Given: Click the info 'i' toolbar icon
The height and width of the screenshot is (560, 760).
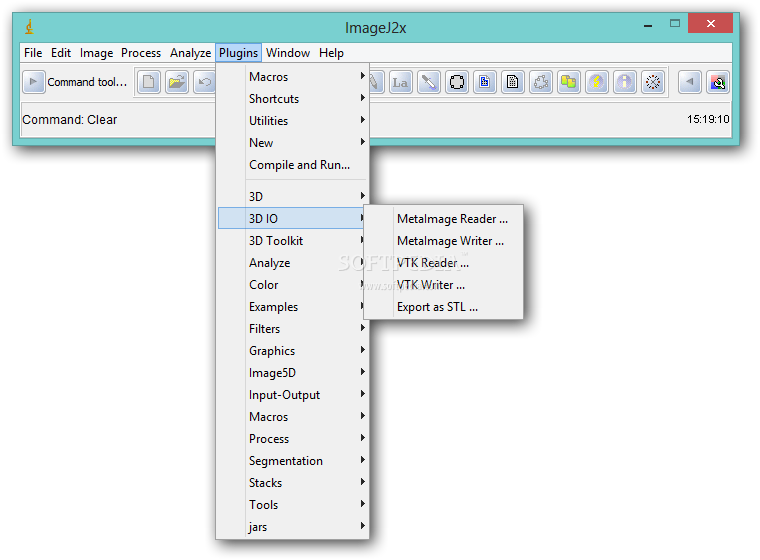Looking at the screenshot, I should (x=625, y=82).
